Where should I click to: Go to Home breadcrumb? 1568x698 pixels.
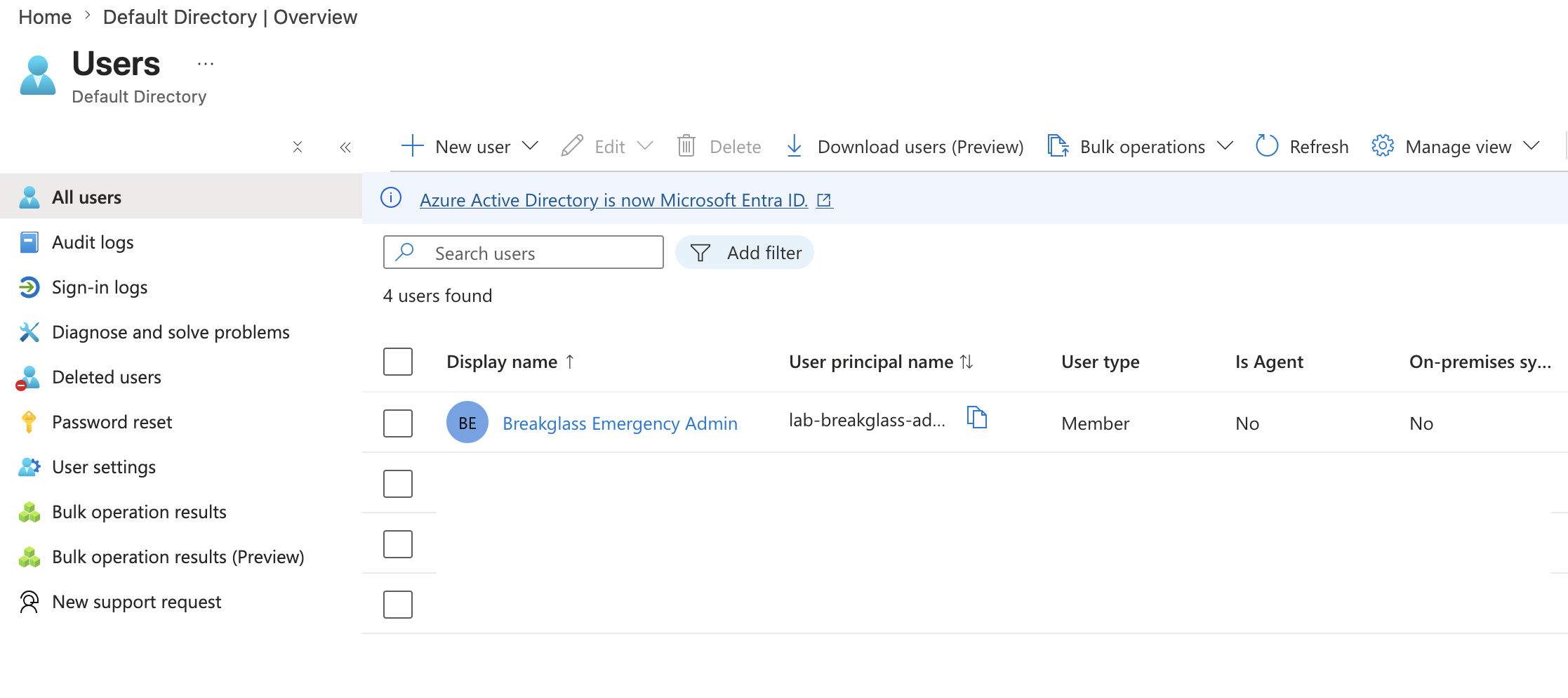(x=45, y=17)
